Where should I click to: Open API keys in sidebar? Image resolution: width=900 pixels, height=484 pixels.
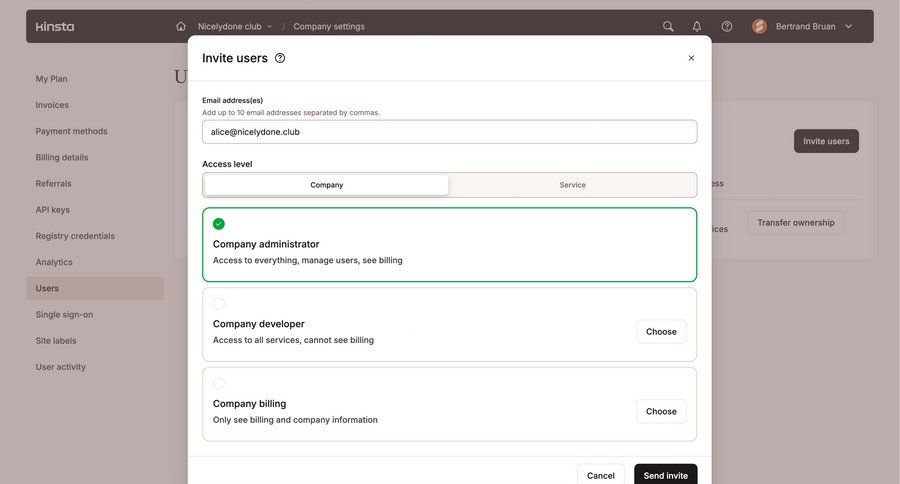click(x=53, y=210)
